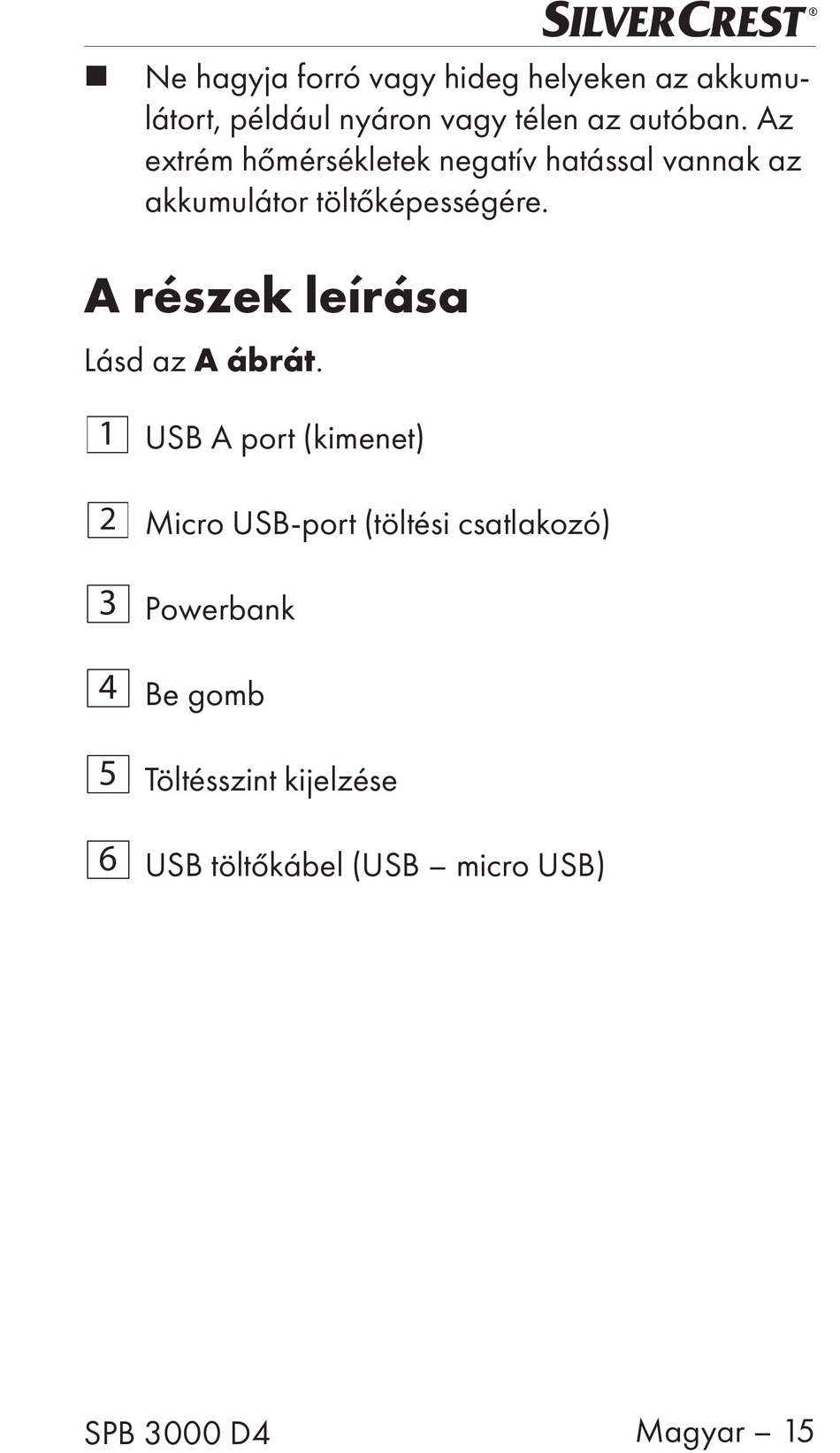Click the Magyar – 15 page number

724,1431
